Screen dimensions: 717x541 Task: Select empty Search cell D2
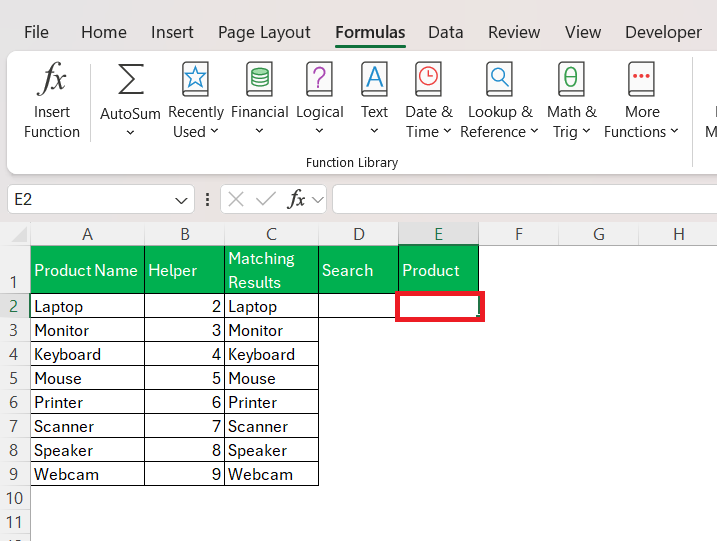pyautogui.click(x=358, y=306)
